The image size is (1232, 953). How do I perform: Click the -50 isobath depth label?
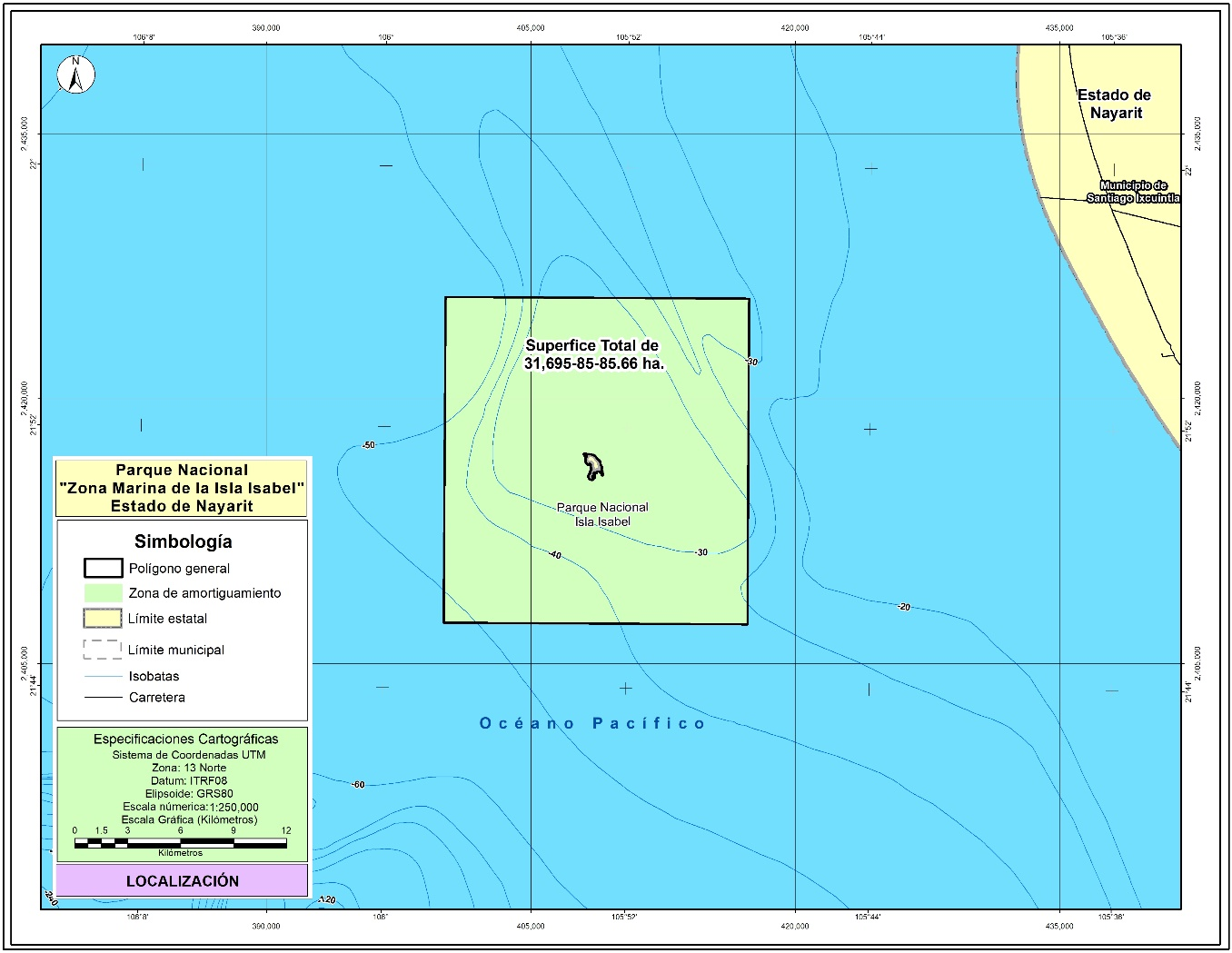coord(368,445)
